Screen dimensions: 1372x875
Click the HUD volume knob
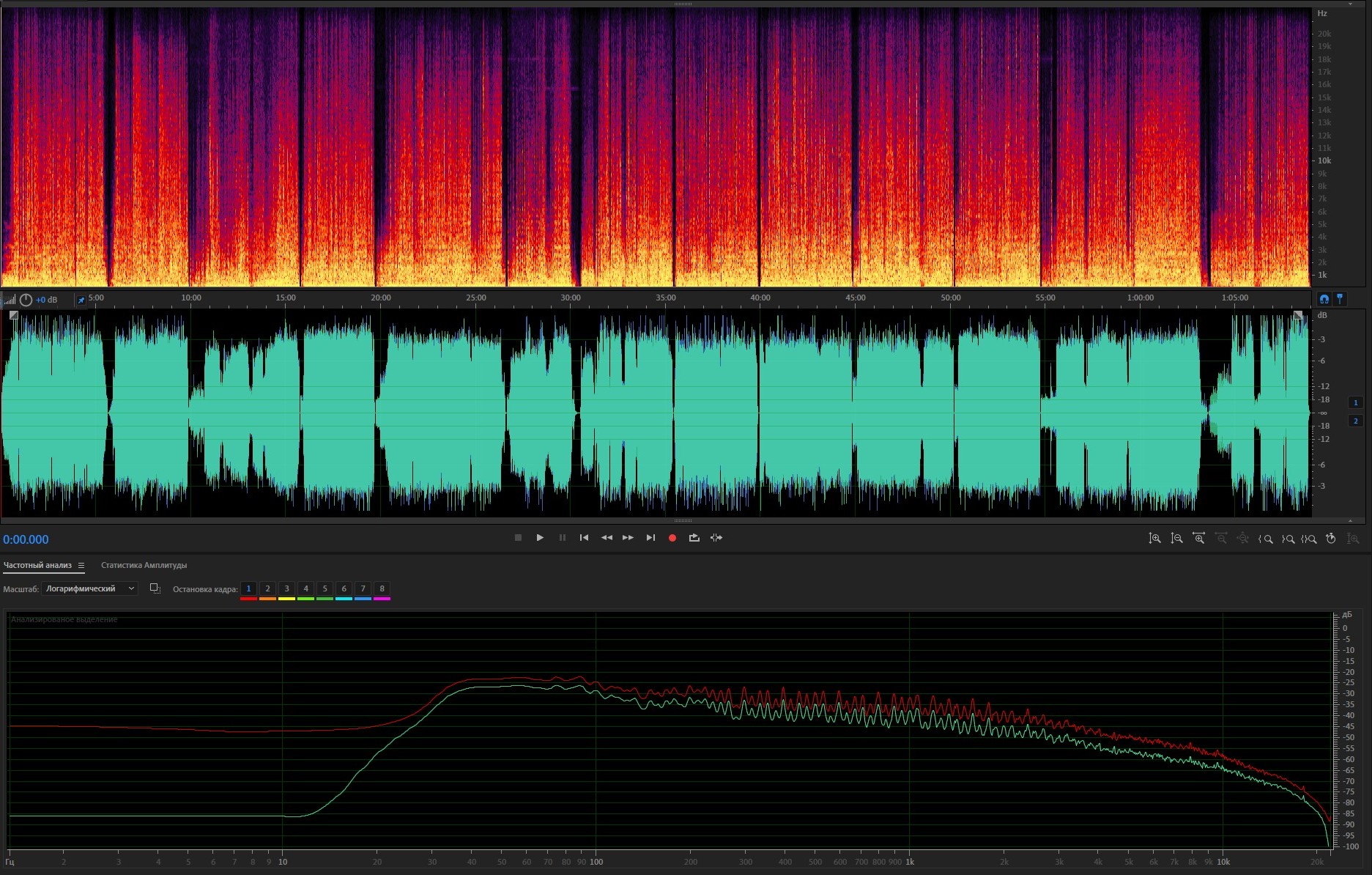coord(26,300)
